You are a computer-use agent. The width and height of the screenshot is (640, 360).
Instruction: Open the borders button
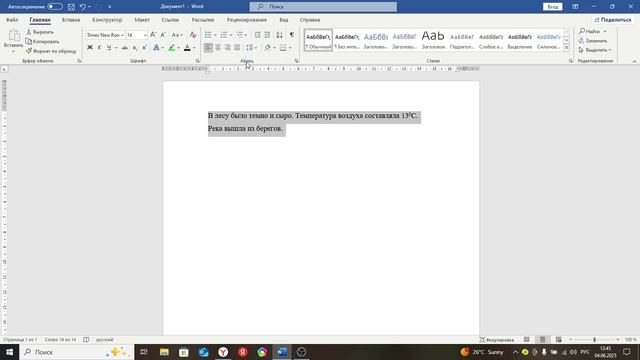pyautogui.click(x=283, y=48)
